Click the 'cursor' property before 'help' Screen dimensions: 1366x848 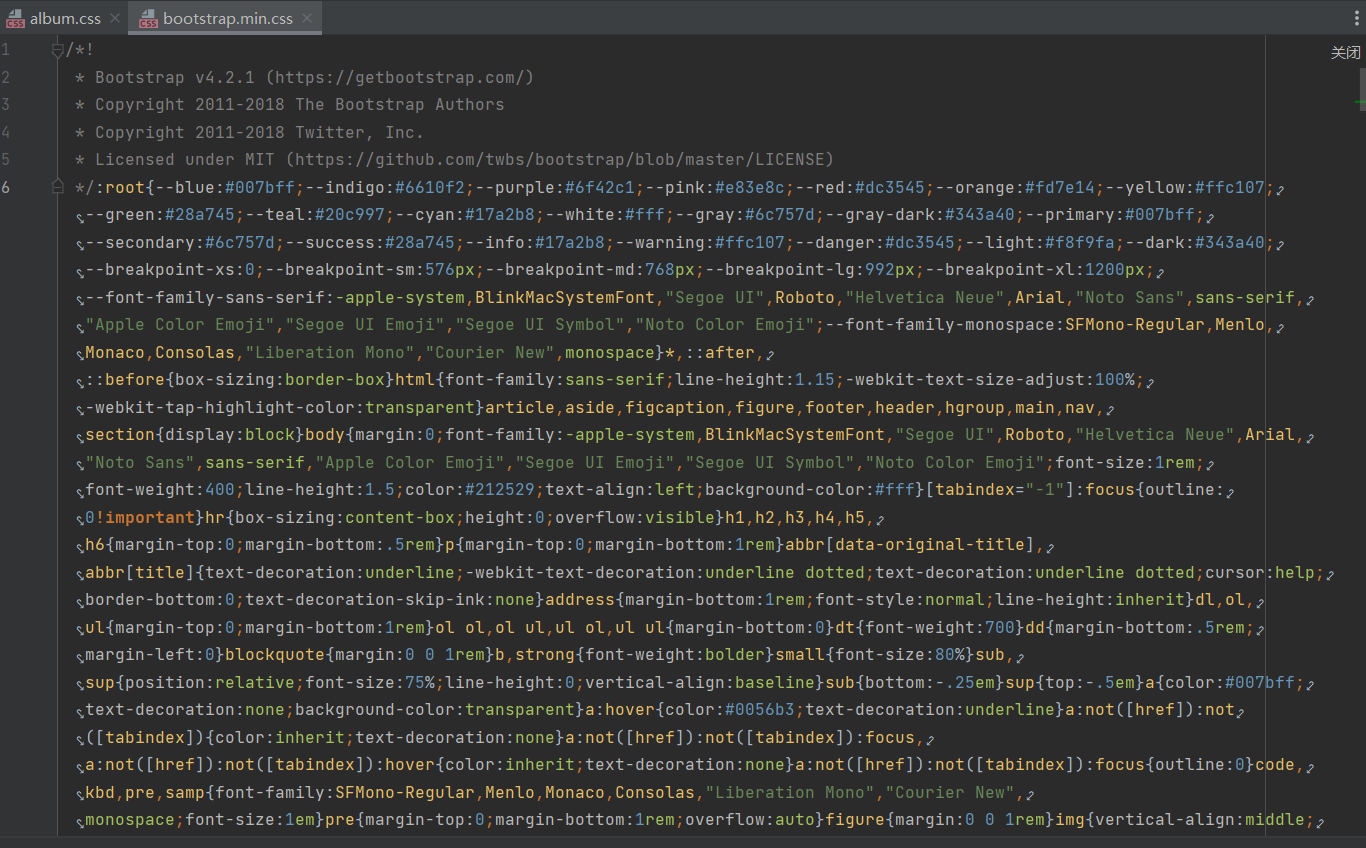point(1235,572)
